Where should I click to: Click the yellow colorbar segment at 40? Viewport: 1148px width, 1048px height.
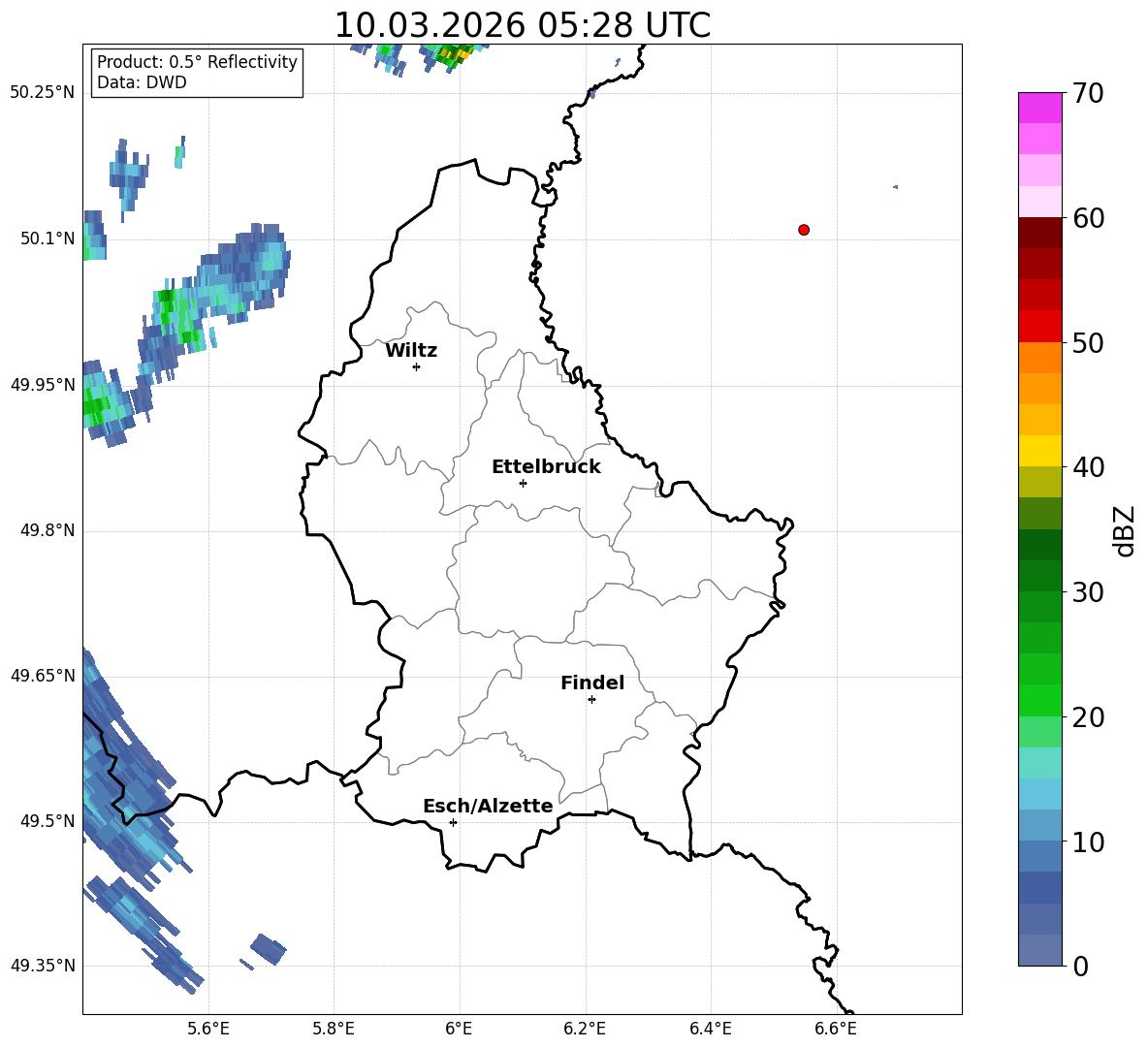coord(1039,451)
